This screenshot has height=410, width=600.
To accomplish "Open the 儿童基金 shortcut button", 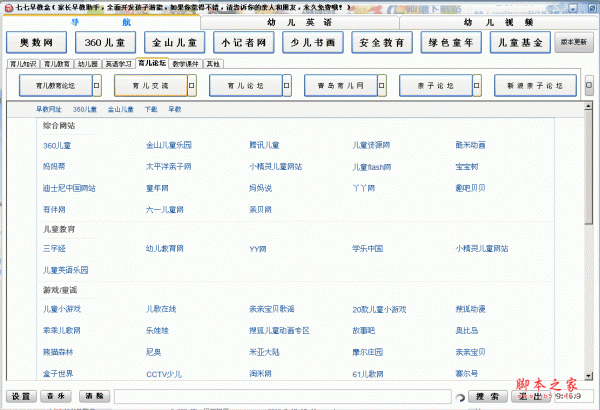I will pos(520,42).
